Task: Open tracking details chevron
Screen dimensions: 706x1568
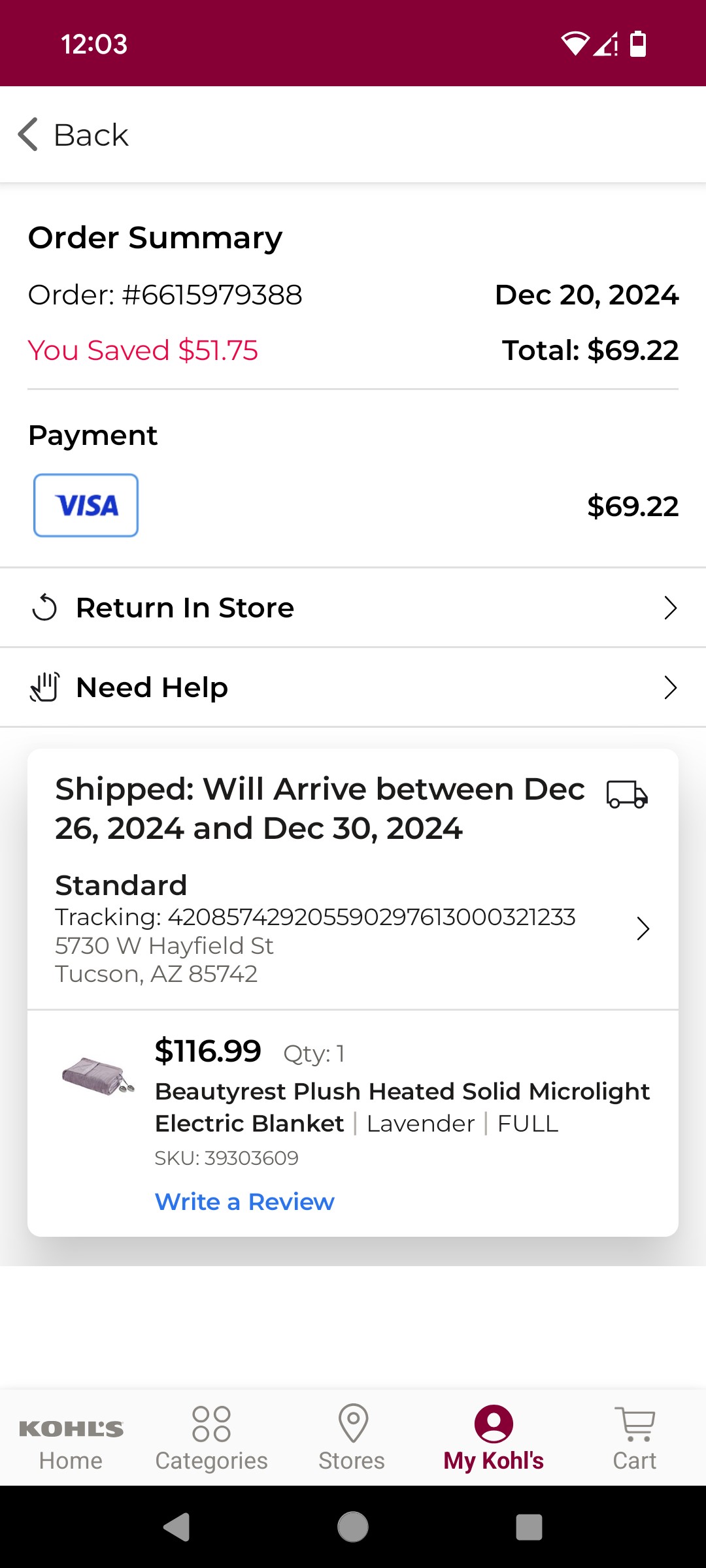Action: 643,928
